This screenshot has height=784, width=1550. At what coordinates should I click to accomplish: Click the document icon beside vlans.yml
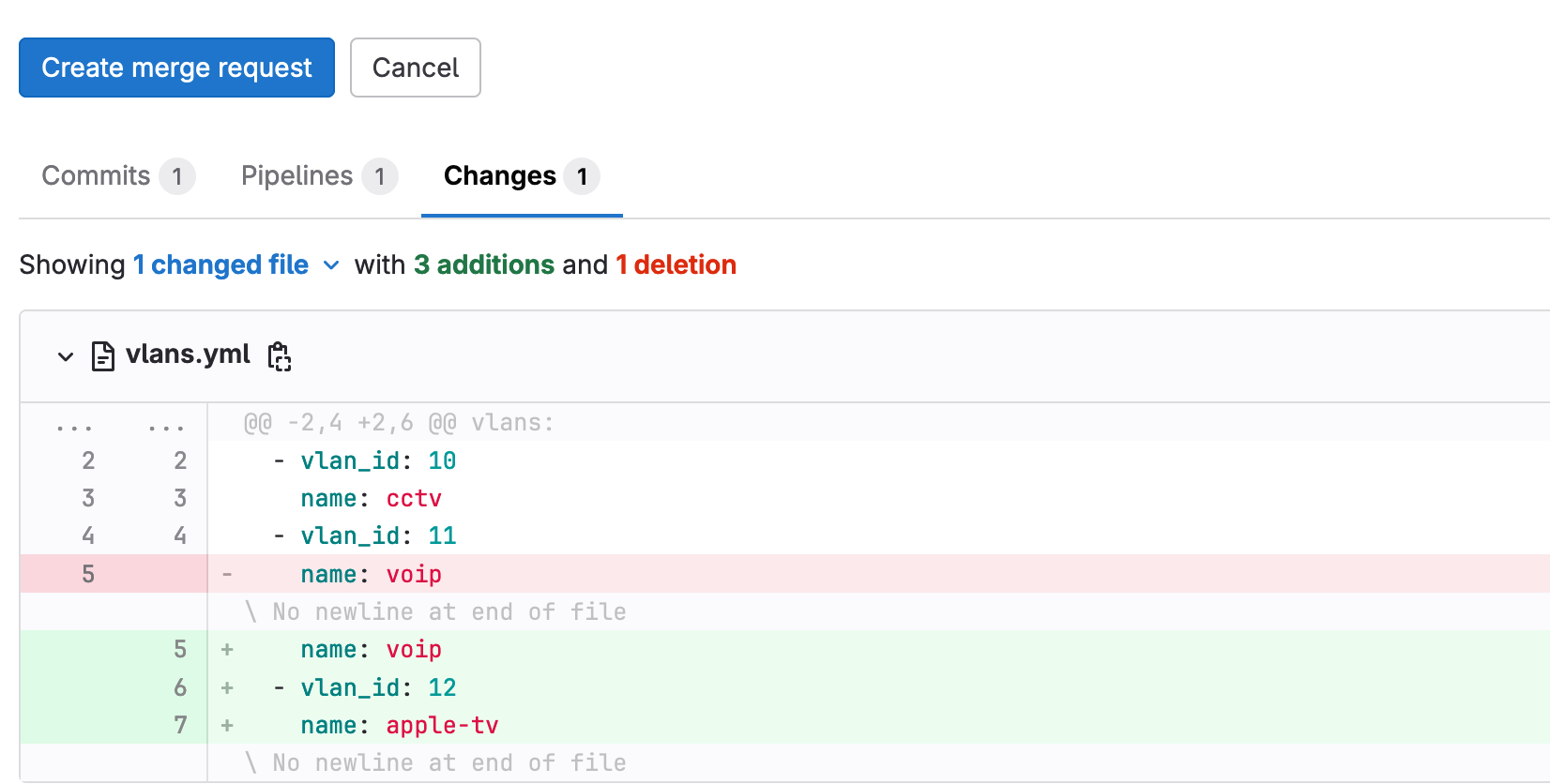coord(103,356)
